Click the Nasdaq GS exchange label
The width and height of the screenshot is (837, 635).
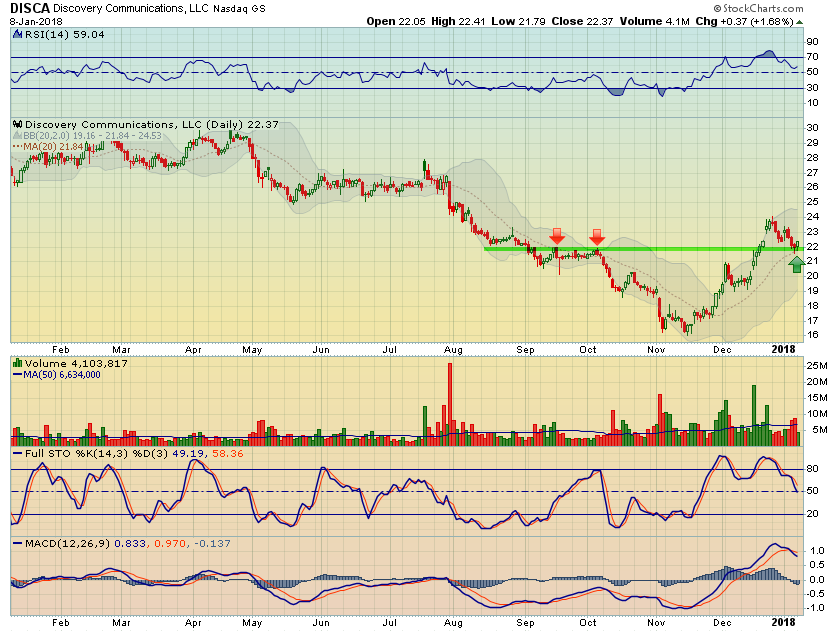tap(239, 9)
